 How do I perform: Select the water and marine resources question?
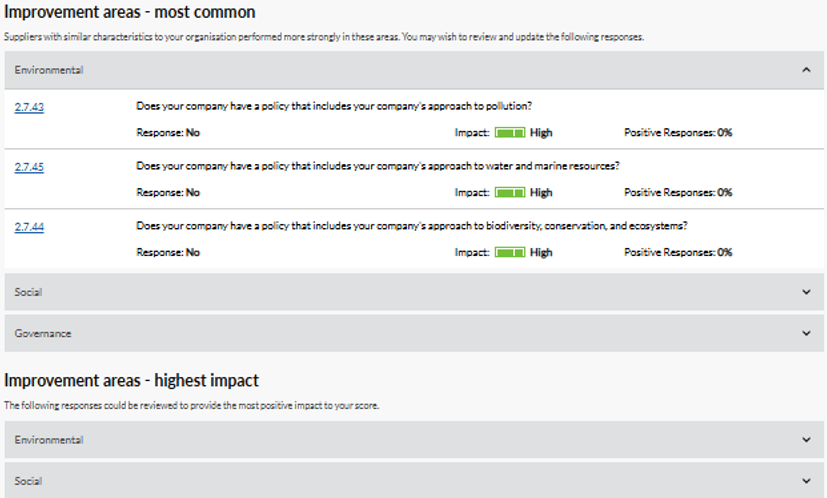378,166
